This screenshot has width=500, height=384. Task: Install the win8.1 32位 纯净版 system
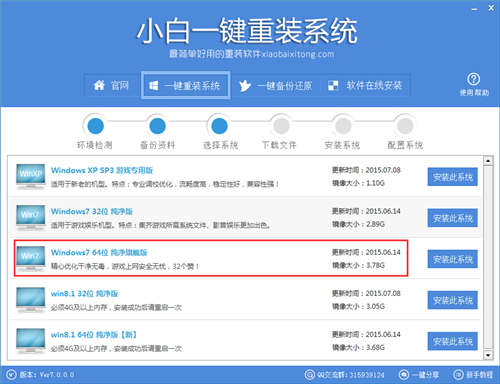[x=452, y=300]
